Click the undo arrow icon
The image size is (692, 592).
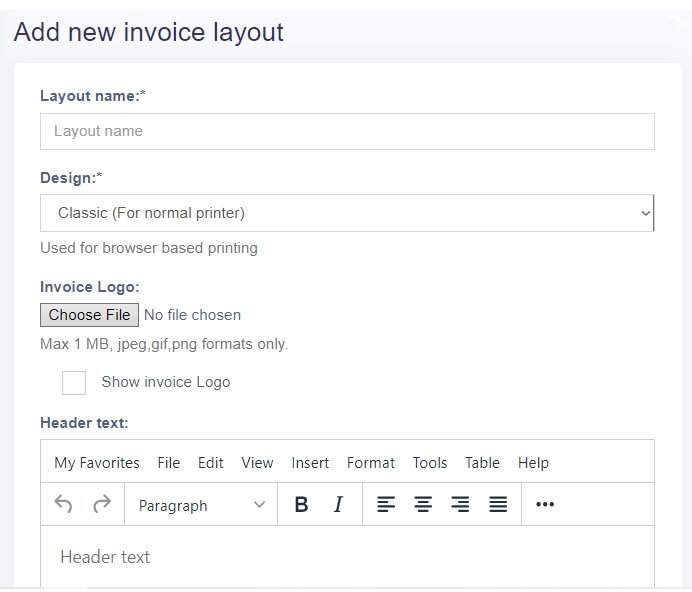pos(63,505)
